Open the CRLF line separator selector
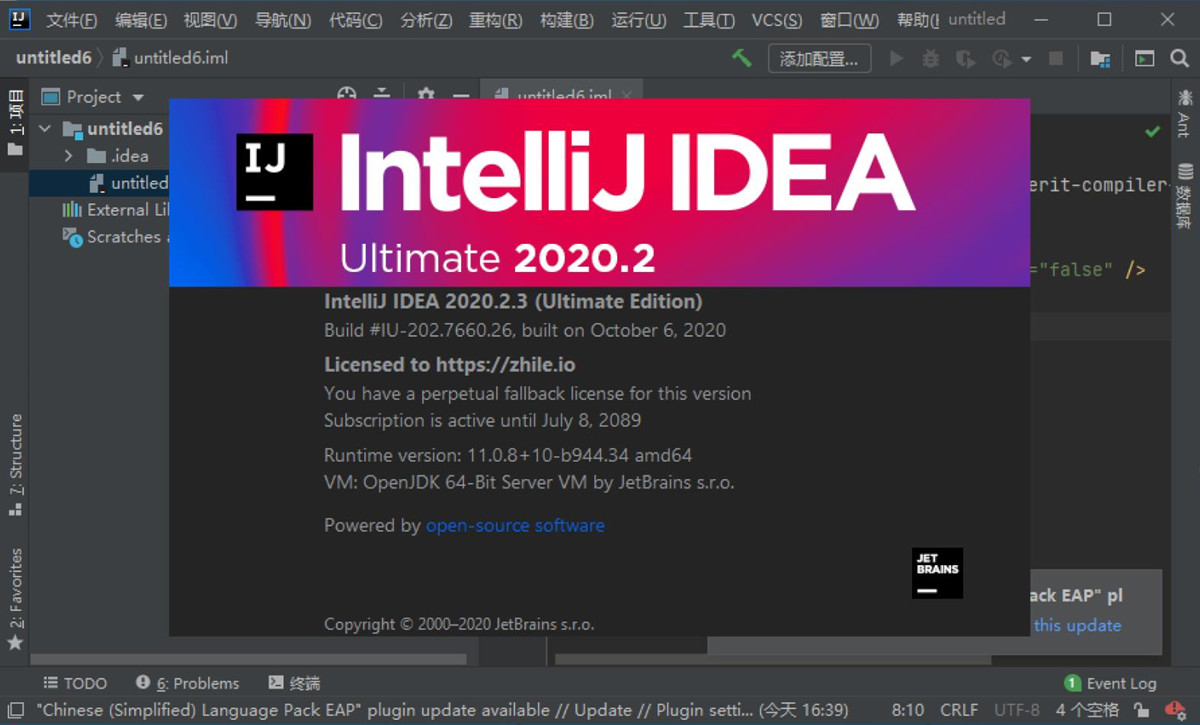 click(959, 710)
